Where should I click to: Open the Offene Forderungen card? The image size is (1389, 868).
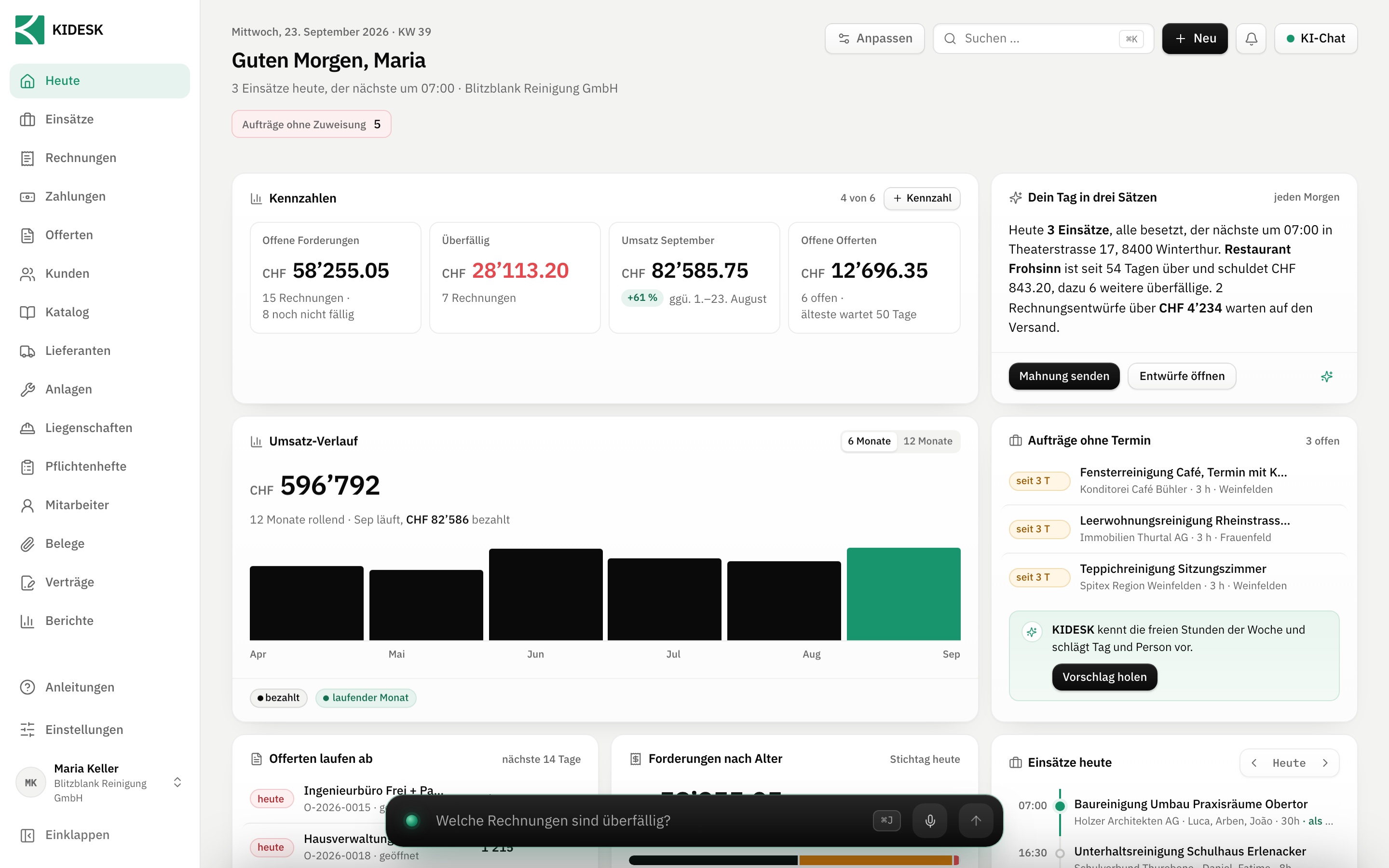[x=335, y=277]
